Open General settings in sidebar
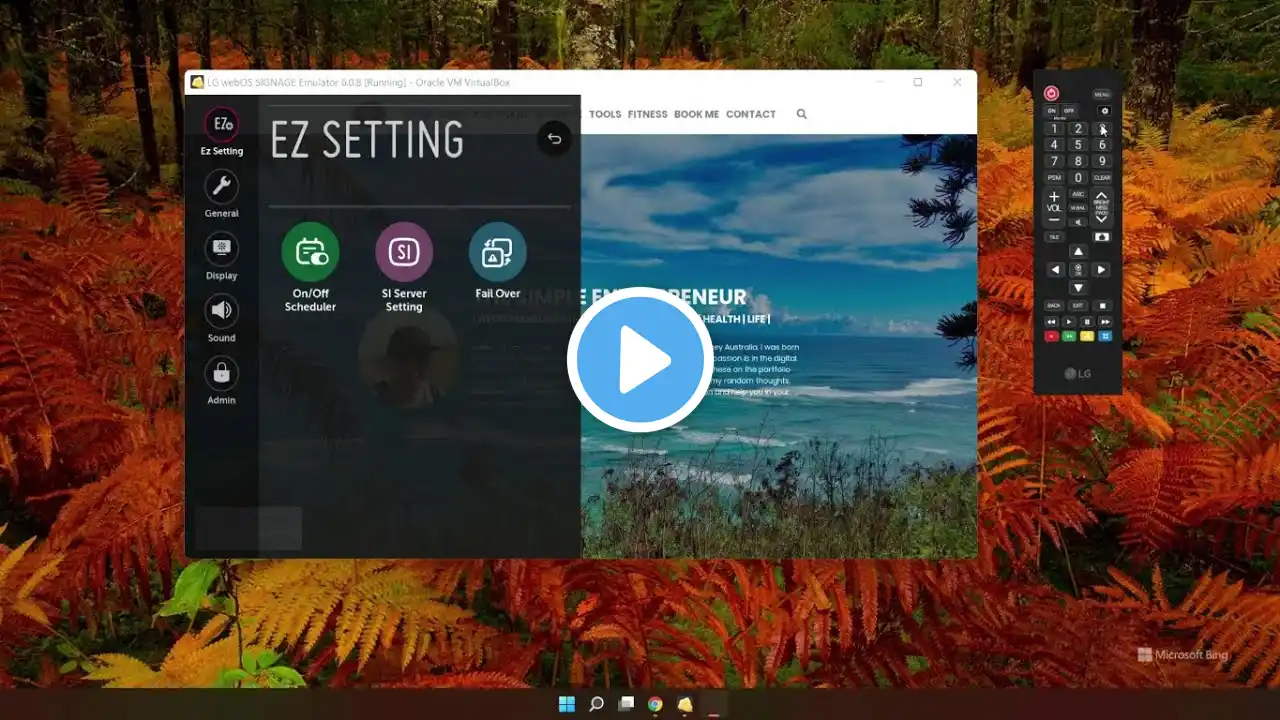 [x=221, y=187]
